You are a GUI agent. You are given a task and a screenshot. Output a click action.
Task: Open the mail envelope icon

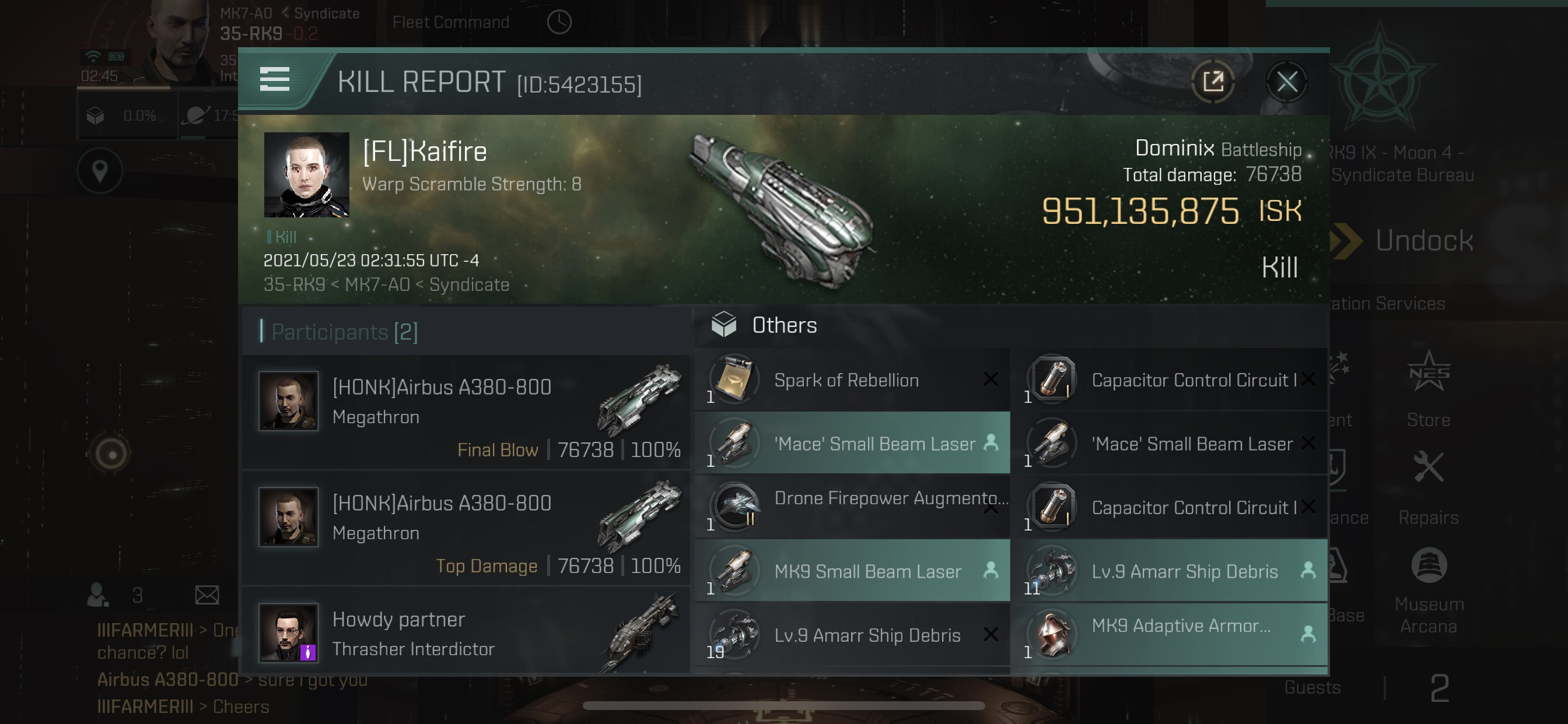207,595
